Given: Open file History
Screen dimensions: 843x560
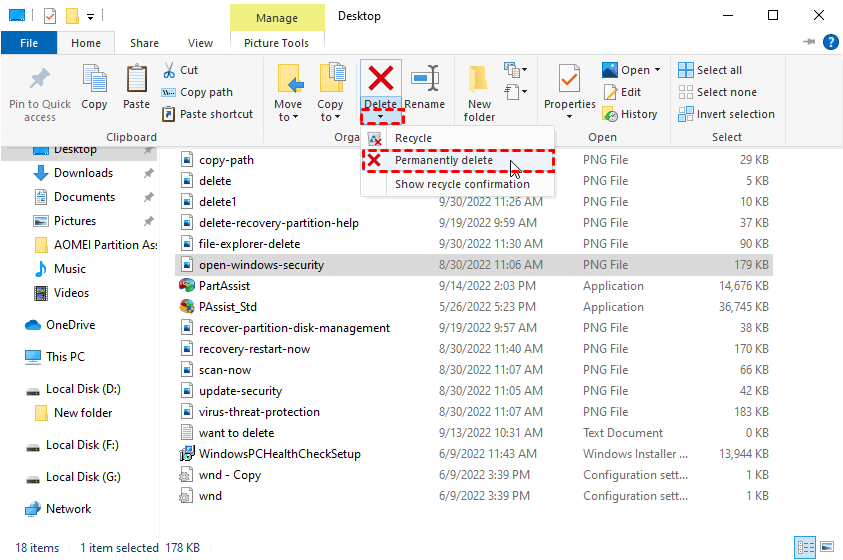Looking at the screenshot, I should pyautogui.click(x=630, y=114).
